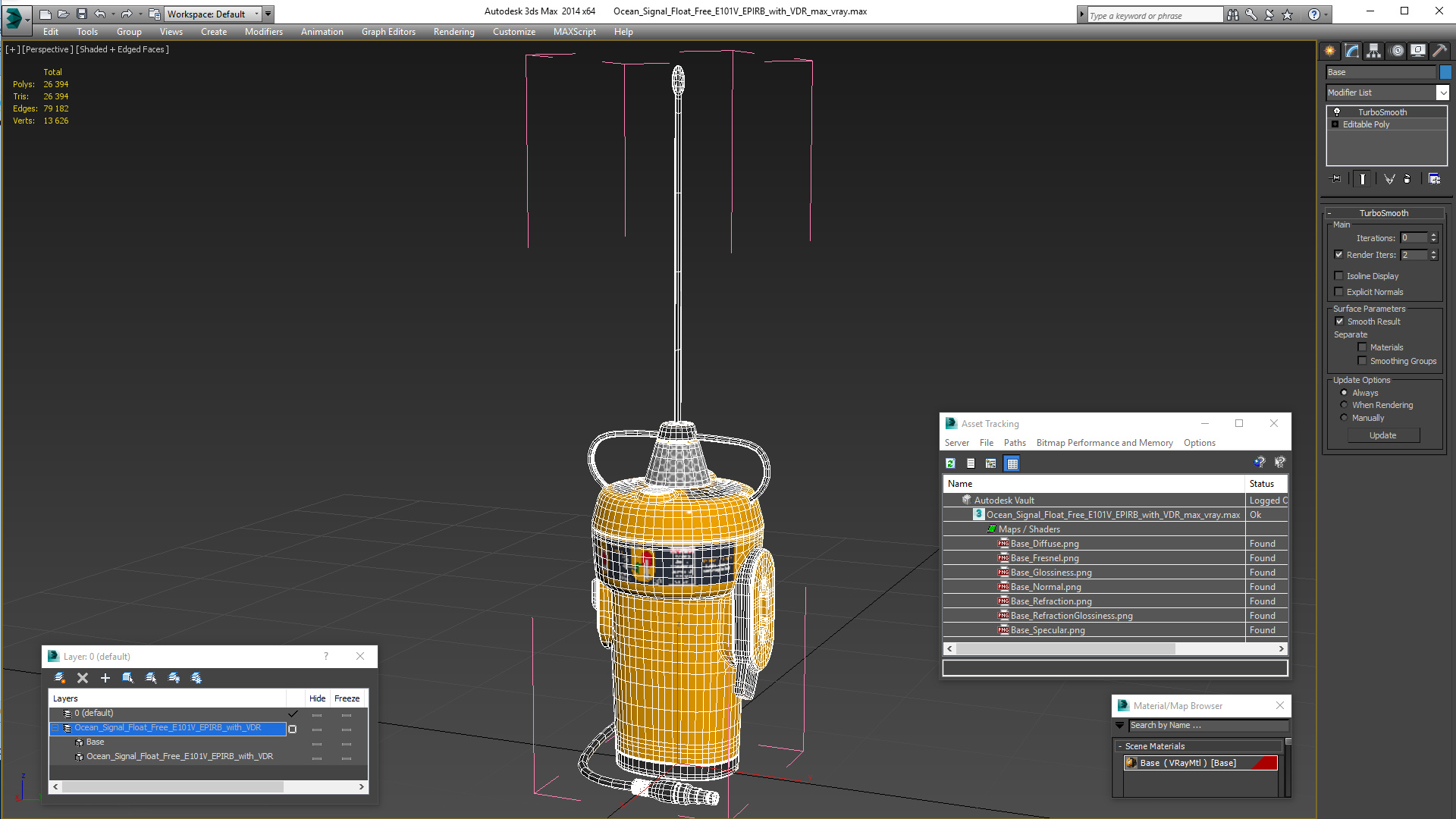Expand Editable Poly plus sign in modifier stack

(x=1335, y=124)
